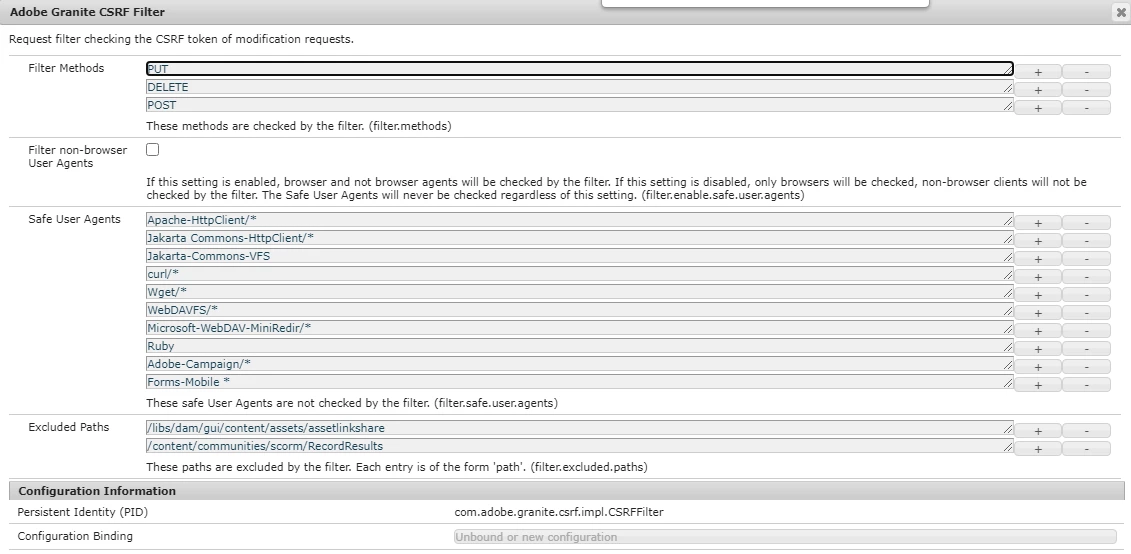Remove the DELETE filter method entry
1131x554 pixels.
(x=1086, y=89)
